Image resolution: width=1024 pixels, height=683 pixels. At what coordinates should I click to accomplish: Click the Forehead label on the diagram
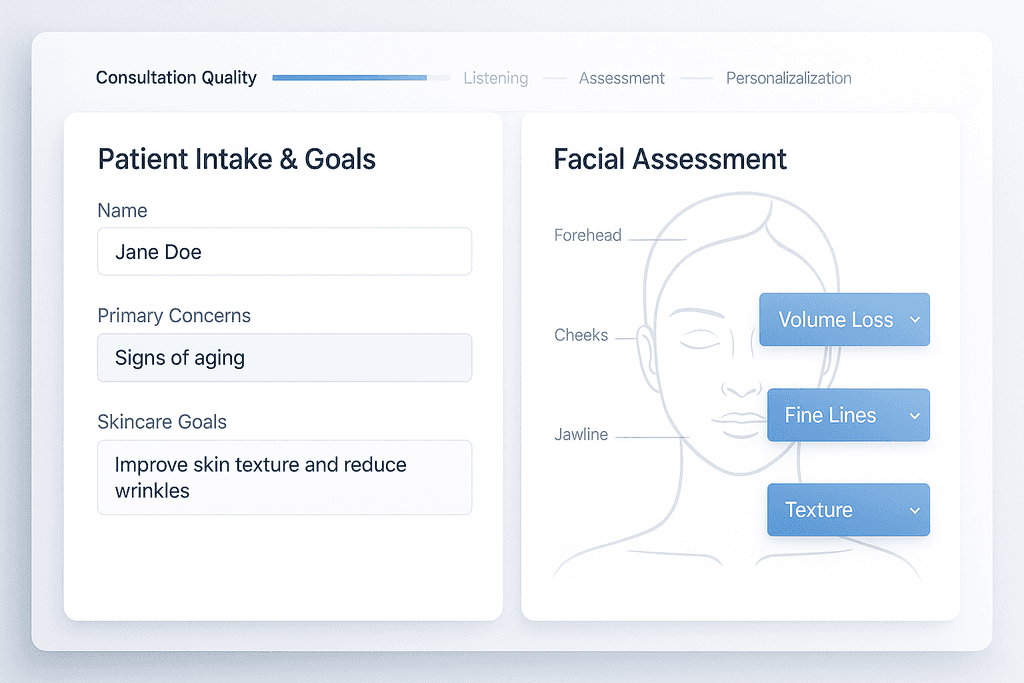click(x=588, y=235)
